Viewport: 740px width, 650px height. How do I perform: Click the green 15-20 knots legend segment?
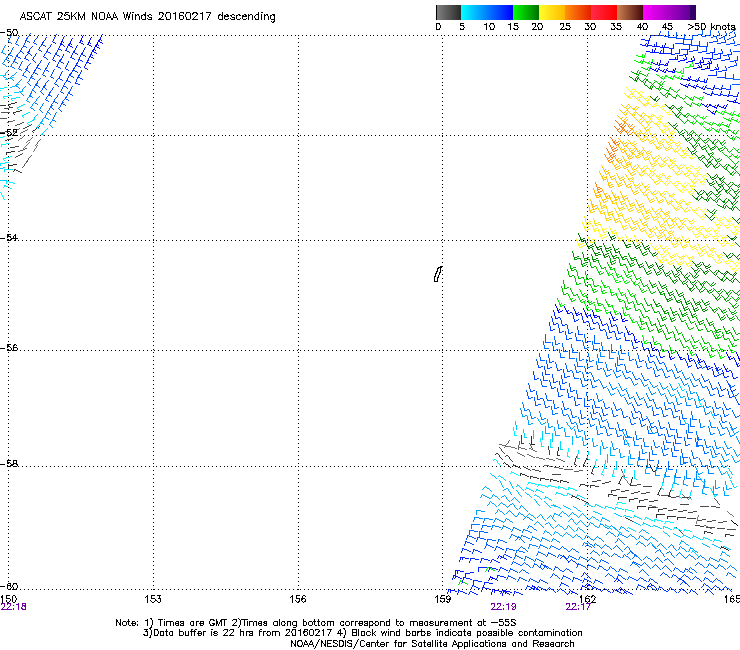526,12
